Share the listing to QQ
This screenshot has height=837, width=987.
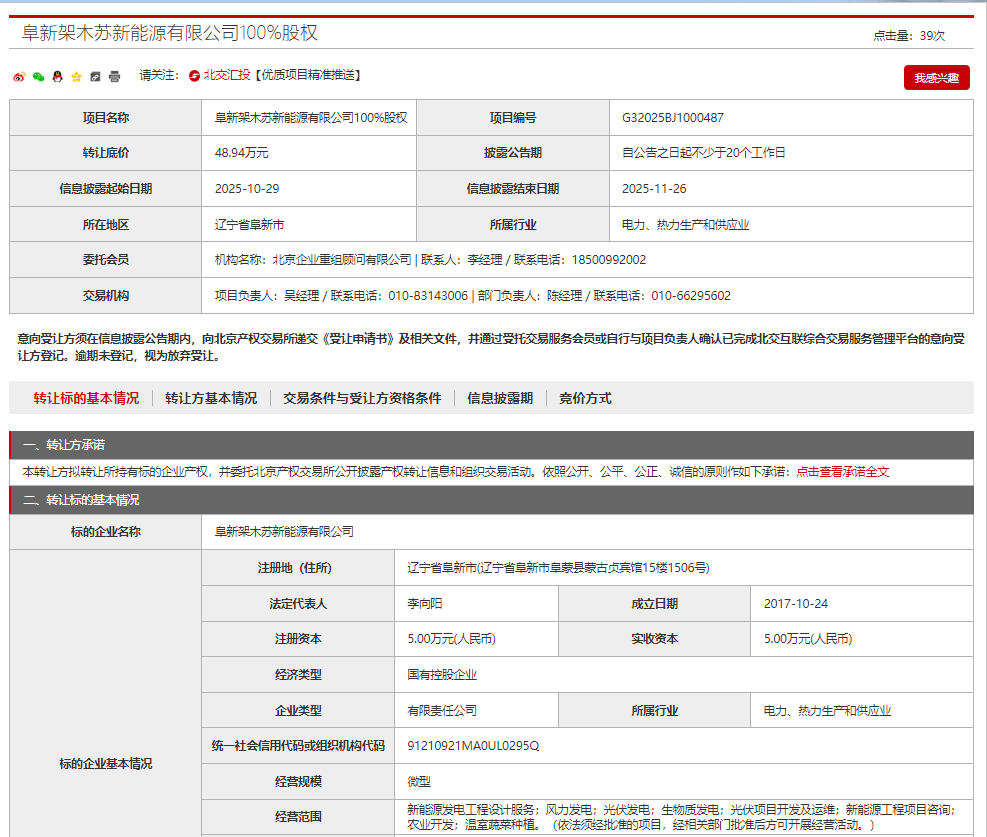58,76
